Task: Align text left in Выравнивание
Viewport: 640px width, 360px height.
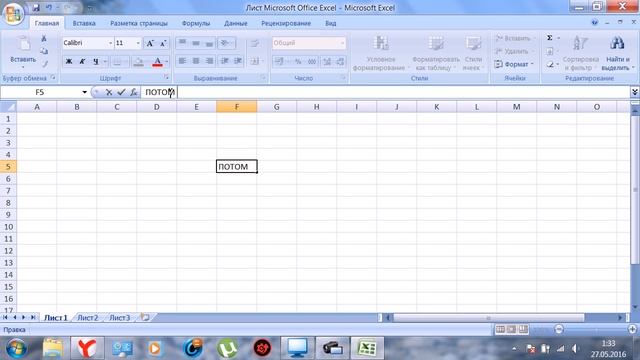Action: 182,61
